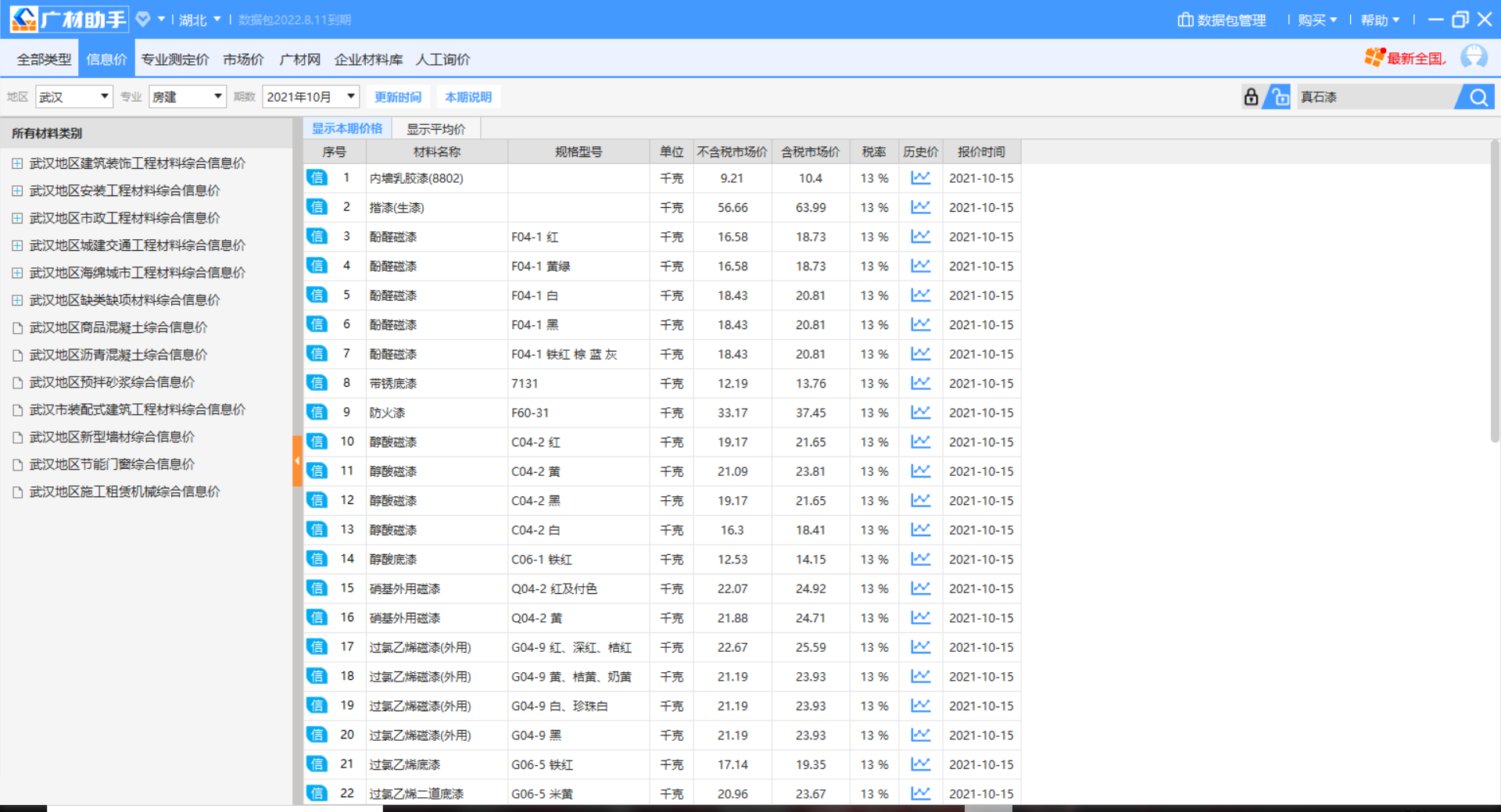1501x812 pixels.
Task: Sort by 含税市场价 column header
Action: [x=810, y=152]
